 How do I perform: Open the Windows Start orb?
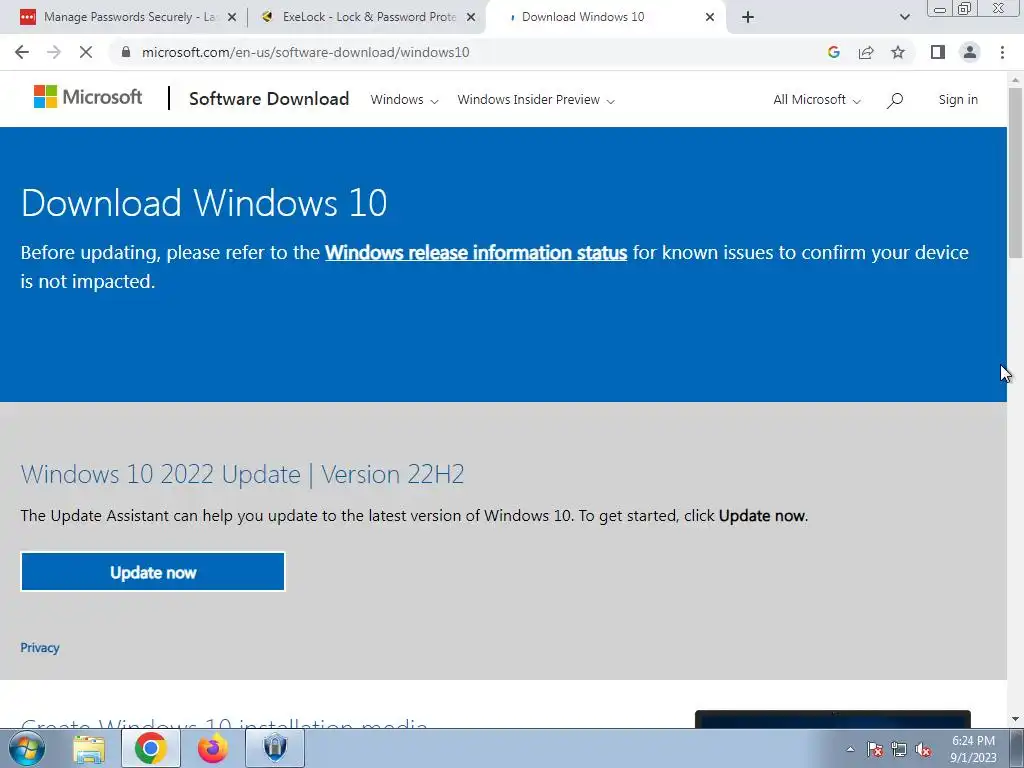point(27,748)
